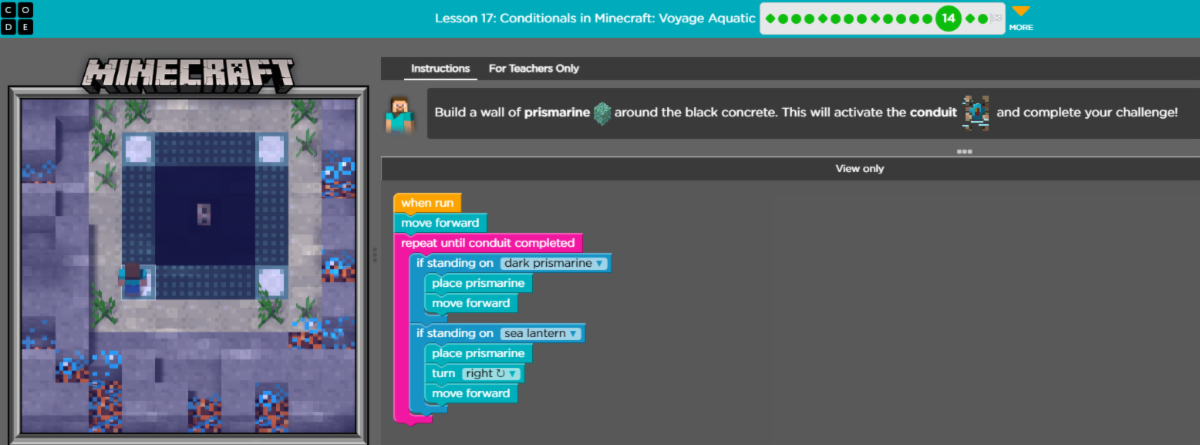The height and width of the screenshot is (445, 1200).
Task: Click the Code.org logo
Action: coord(17,18)
